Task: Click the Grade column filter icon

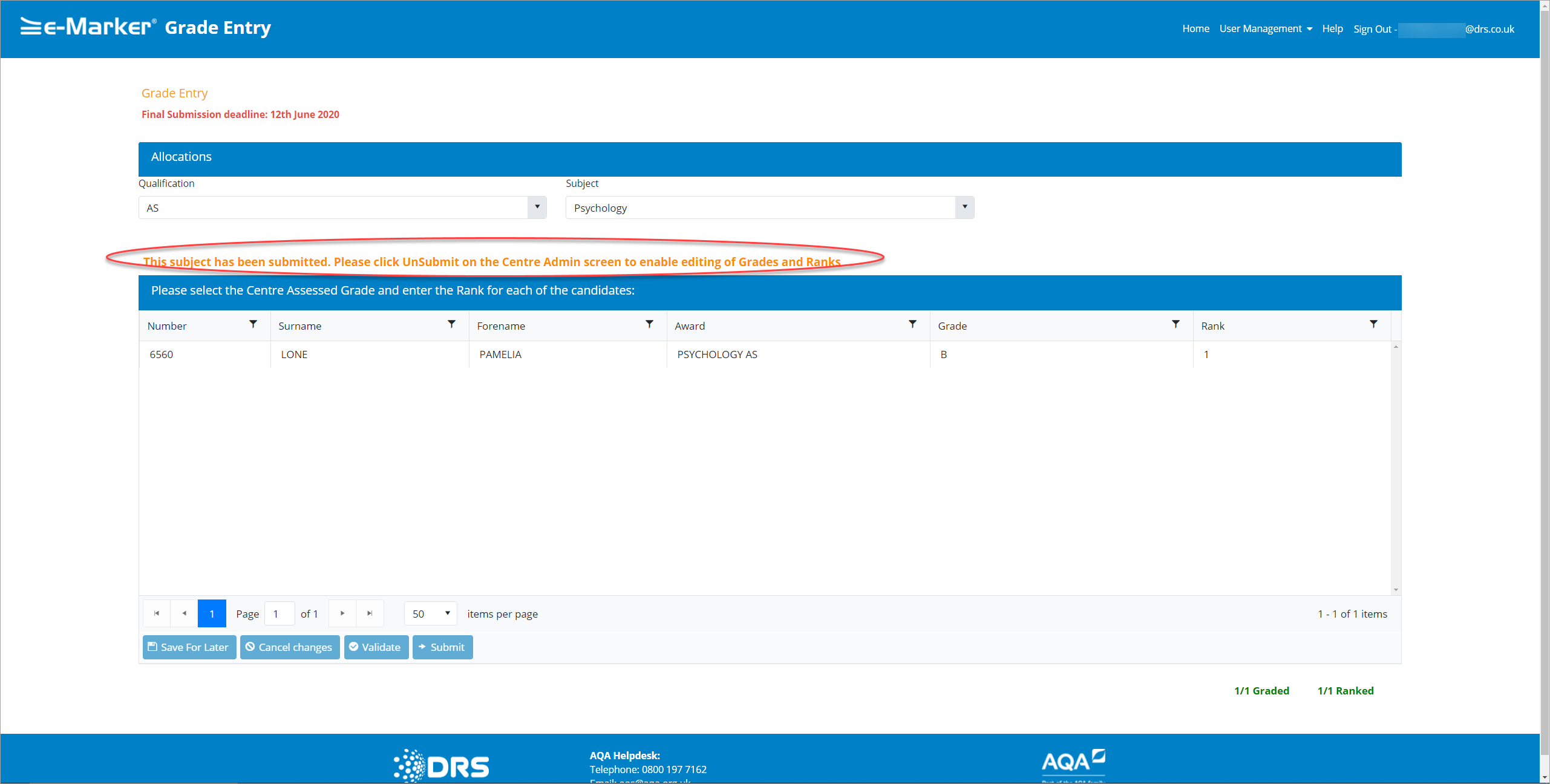Action: click(x=1176, y=325)
